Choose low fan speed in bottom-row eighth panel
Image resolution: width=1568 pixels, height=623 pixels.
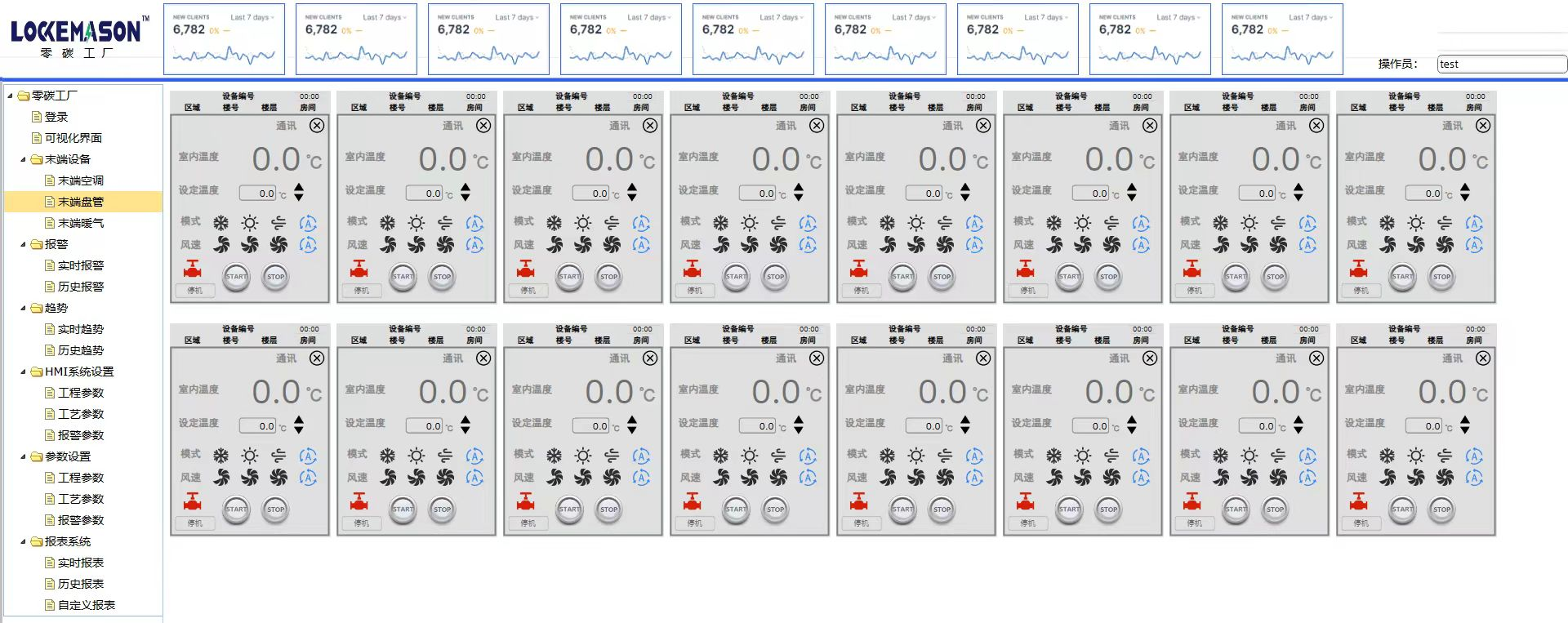[x=1387, y=477]
